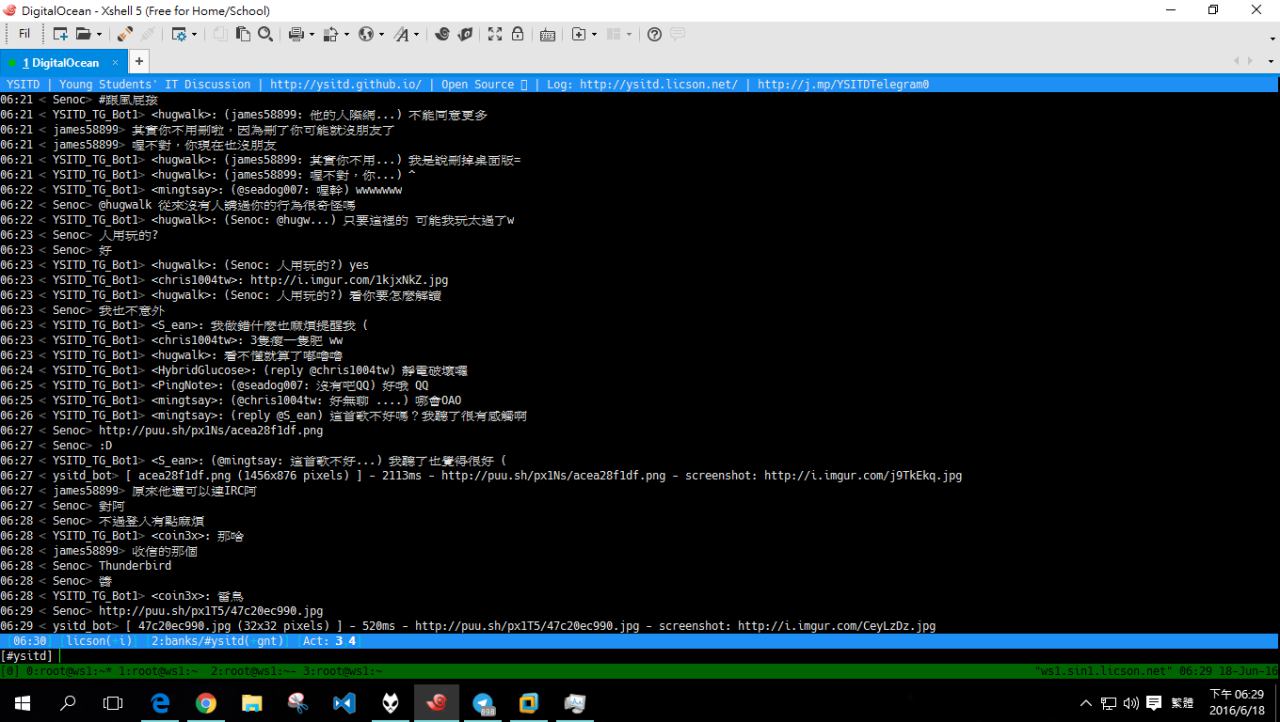This screenshot has width=1280, height=722.
Task: Add a new tab with plus button
Action: [x=139, y=62]
